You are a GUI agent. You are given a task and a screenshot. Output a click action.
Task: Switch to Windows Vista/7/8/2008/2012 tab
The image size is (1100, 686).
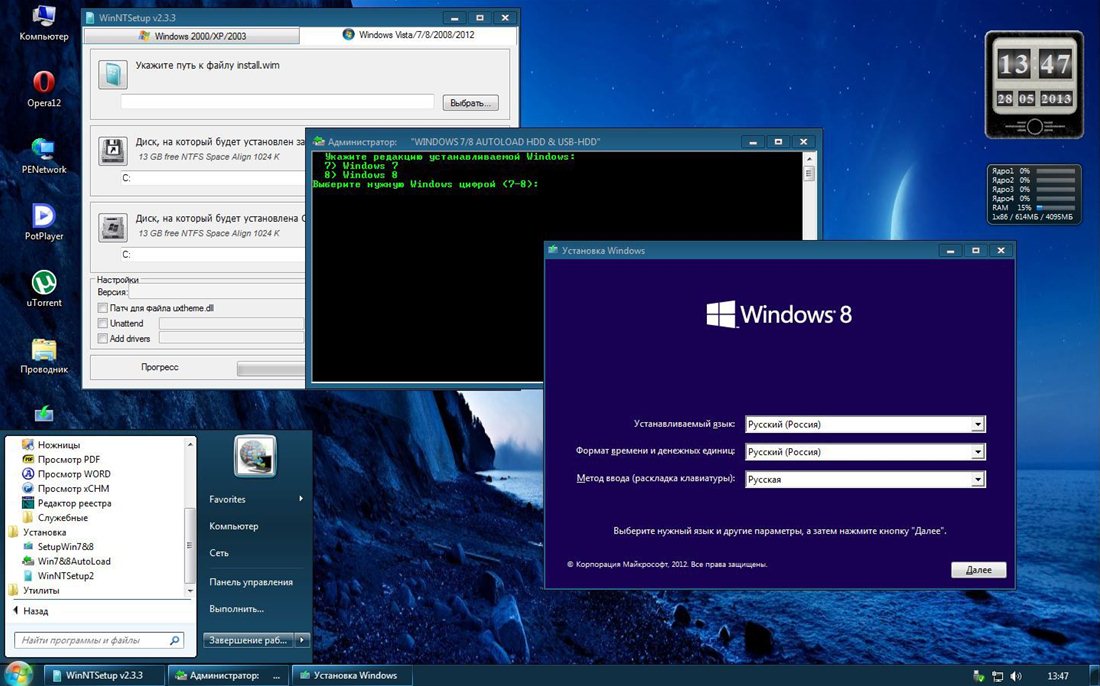click(x=408, y=34)
